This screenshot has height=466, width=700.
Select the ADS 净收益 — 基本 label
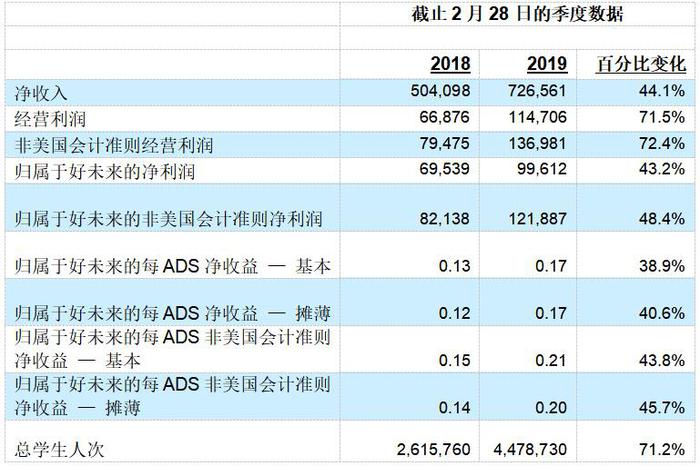pyautogui.click(x=172, y=266)
